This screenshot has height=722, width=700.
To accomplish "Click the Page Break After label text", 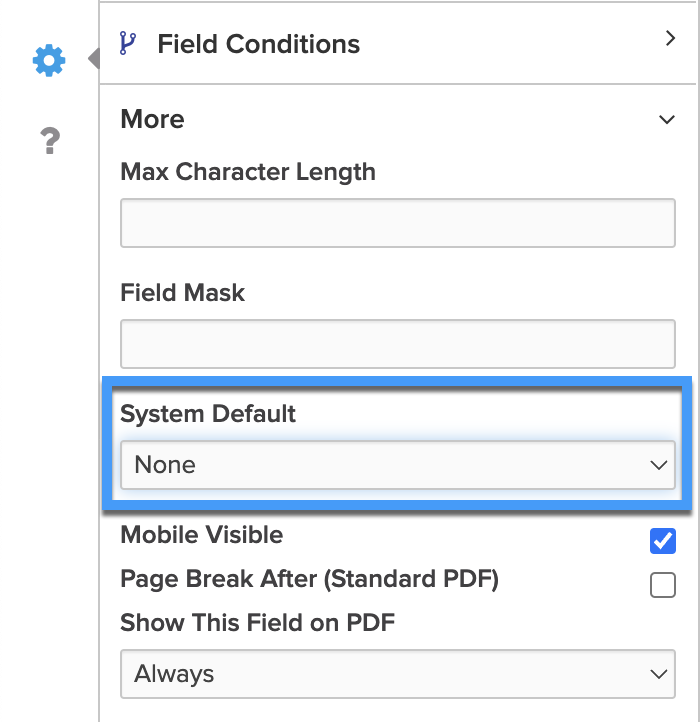I will (x=309, y=579).
